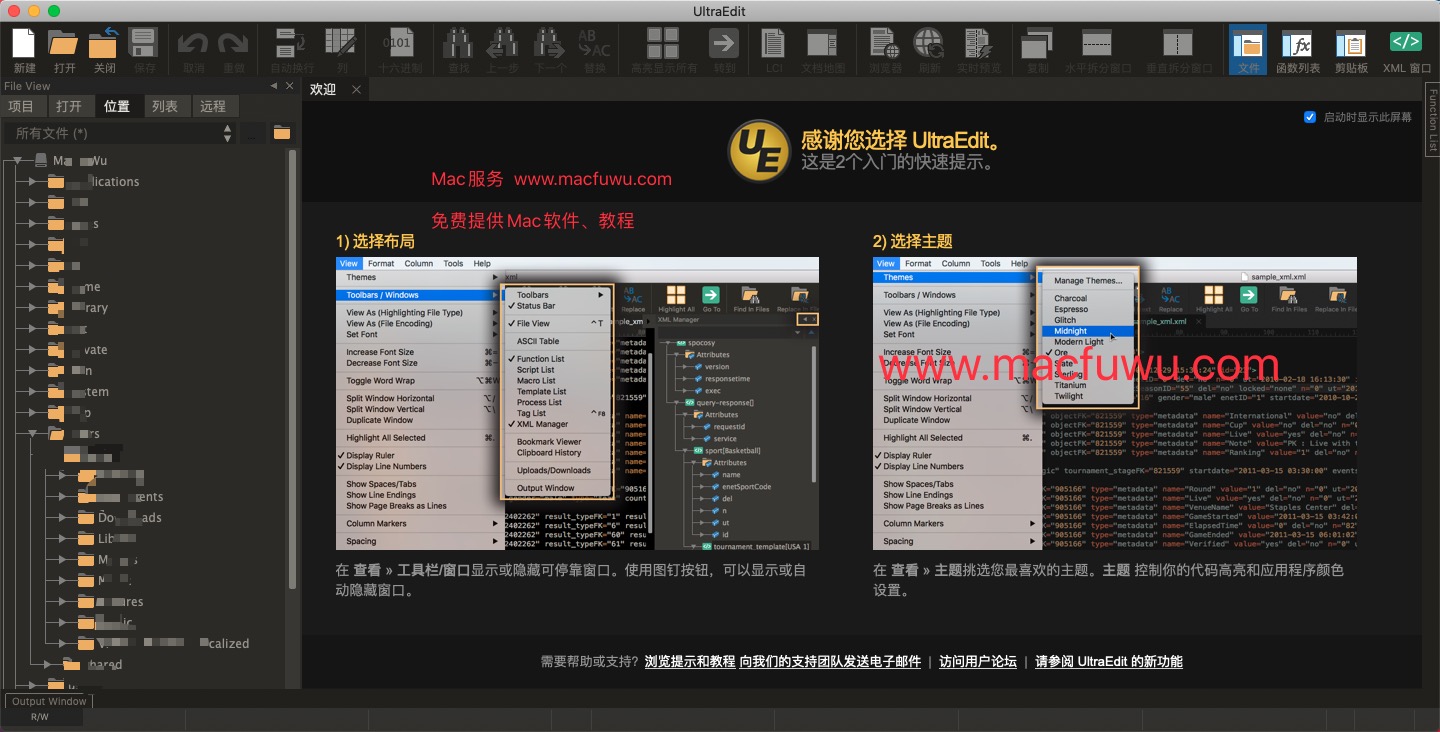Image resolution: width=1440 pixels, height=732 pixels.
Task: Click the 选择主题 theme screenshot thumbnail
Action: click(x=1114, y=403)
